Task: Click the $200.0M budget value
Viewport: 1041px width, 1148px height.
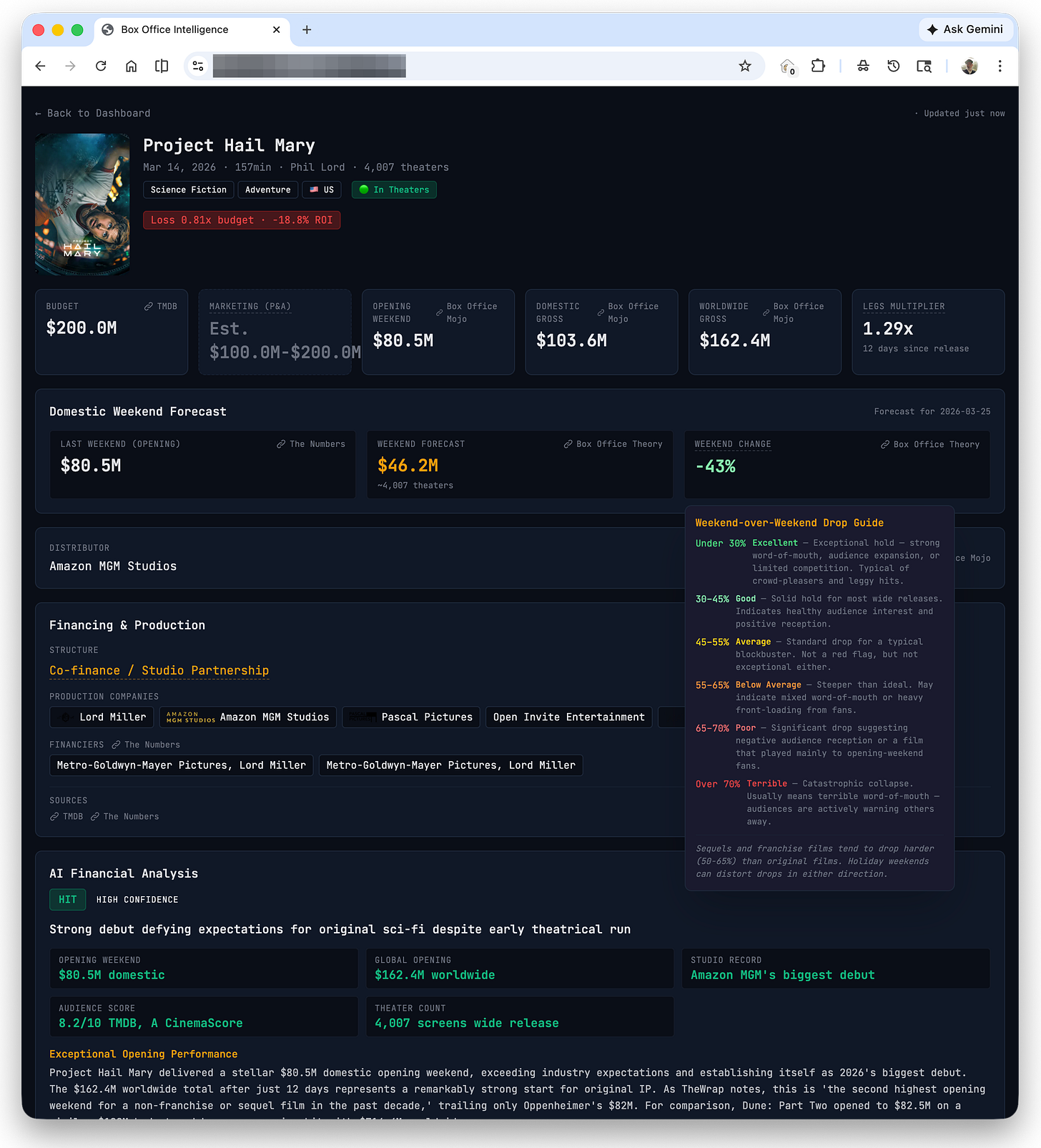Action: (x=82, y=328)
